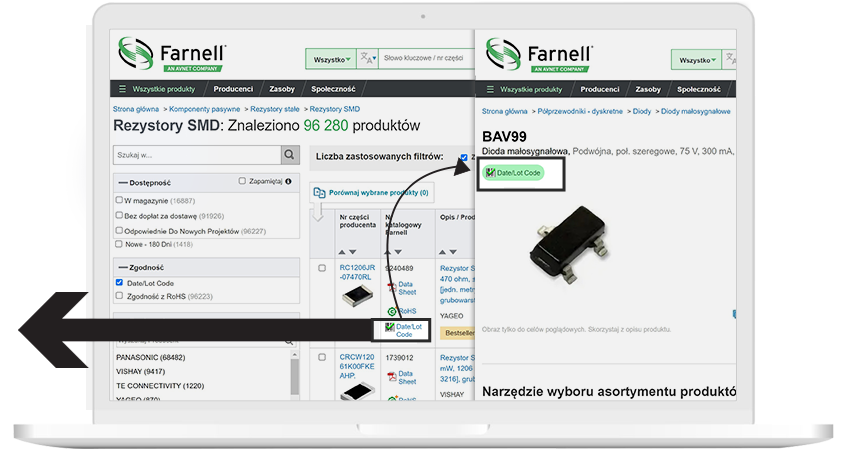
Task: Click 'Porównaj wybrane produkty (0)' button
Action: [372, 193]
